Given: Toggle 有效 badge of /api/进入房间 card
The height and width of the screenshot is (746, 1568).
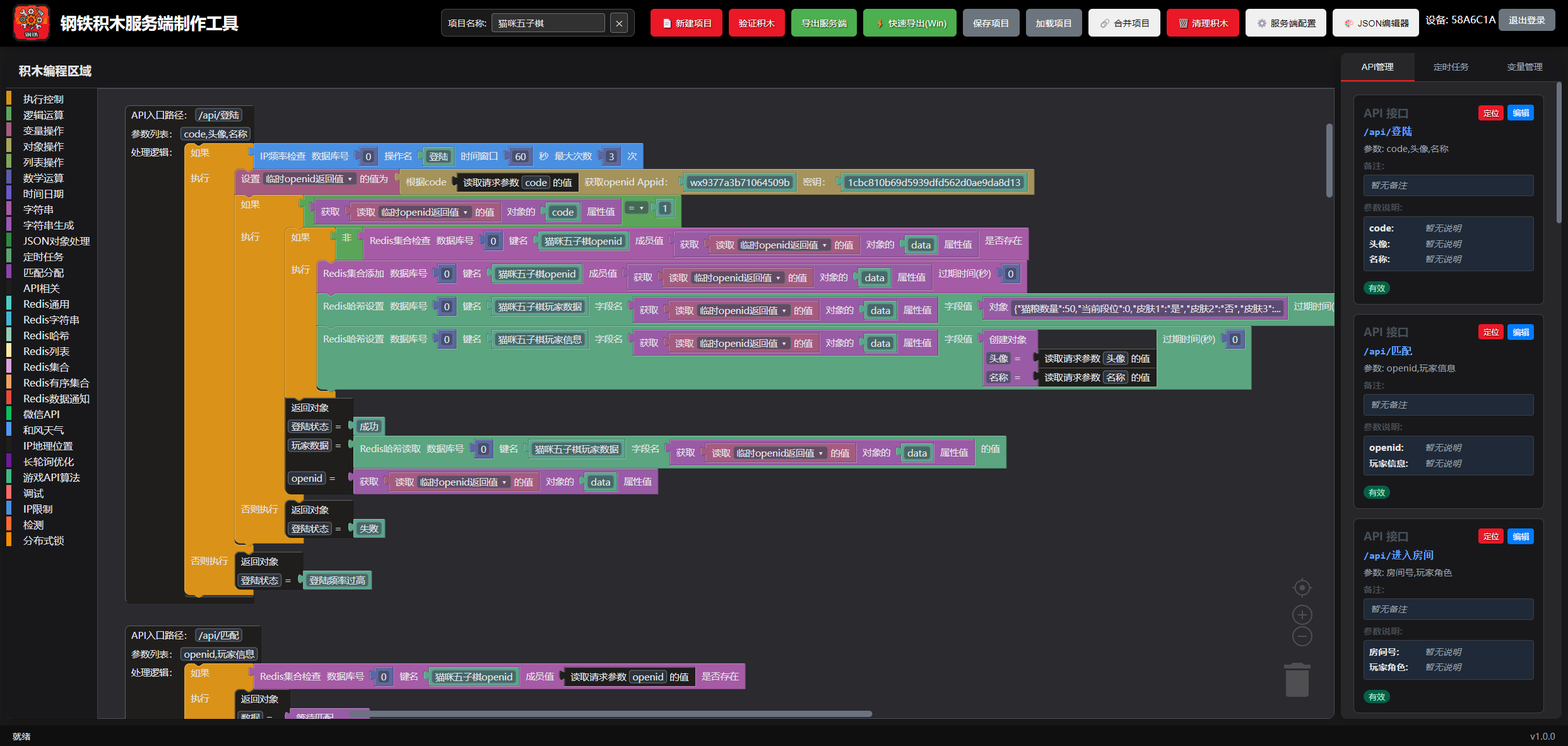Looking at the screenshot, I should pos(1376,697).
